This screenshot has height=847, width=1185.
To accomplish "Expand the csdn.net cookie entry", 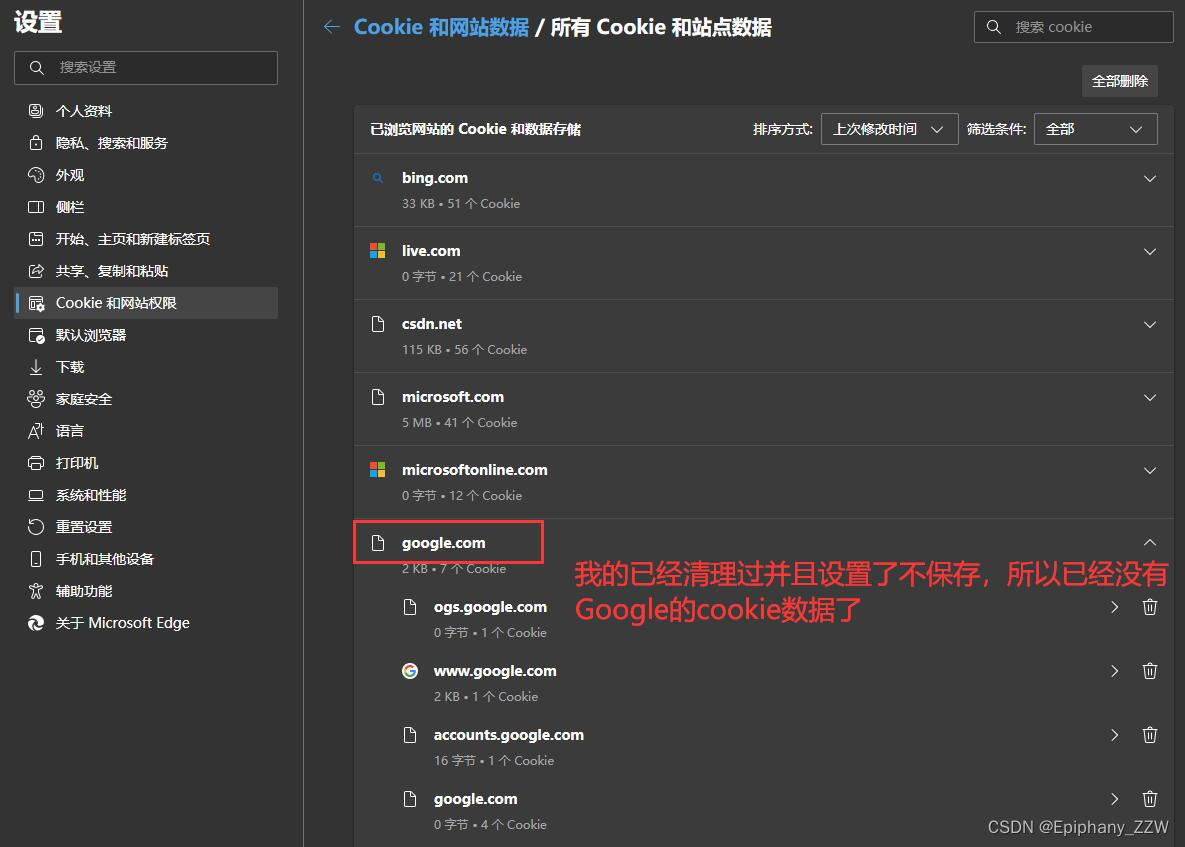I will tap(1149, 325).
